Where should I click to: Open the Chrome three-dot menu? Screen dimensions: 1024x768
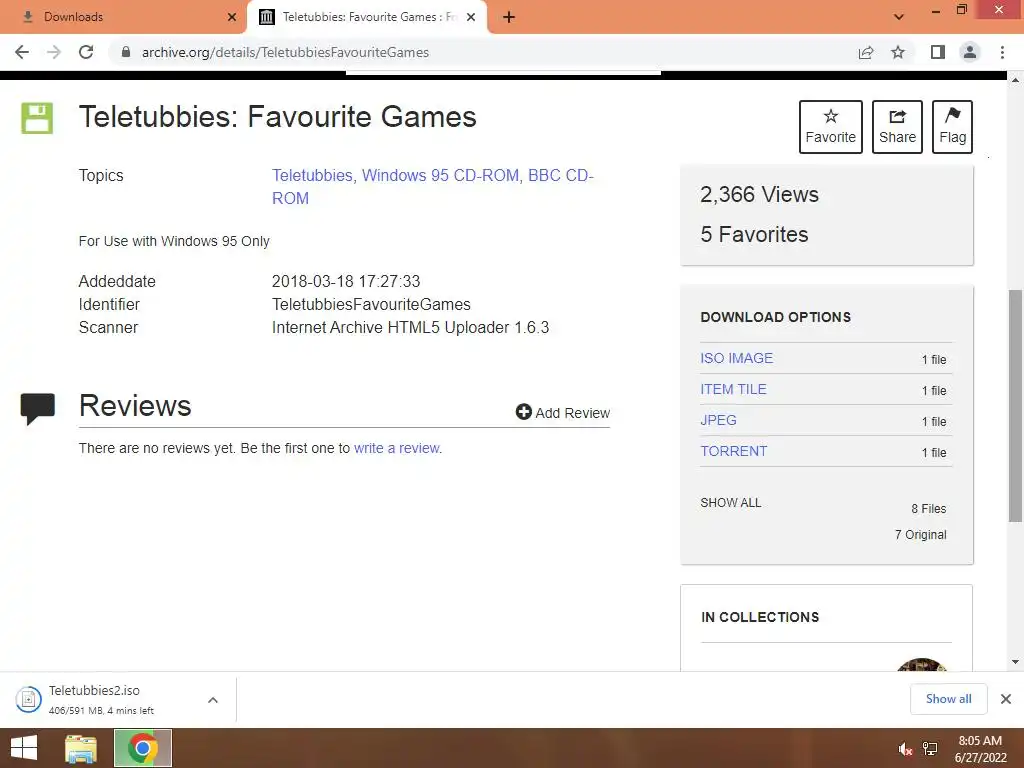(1002, 52)
